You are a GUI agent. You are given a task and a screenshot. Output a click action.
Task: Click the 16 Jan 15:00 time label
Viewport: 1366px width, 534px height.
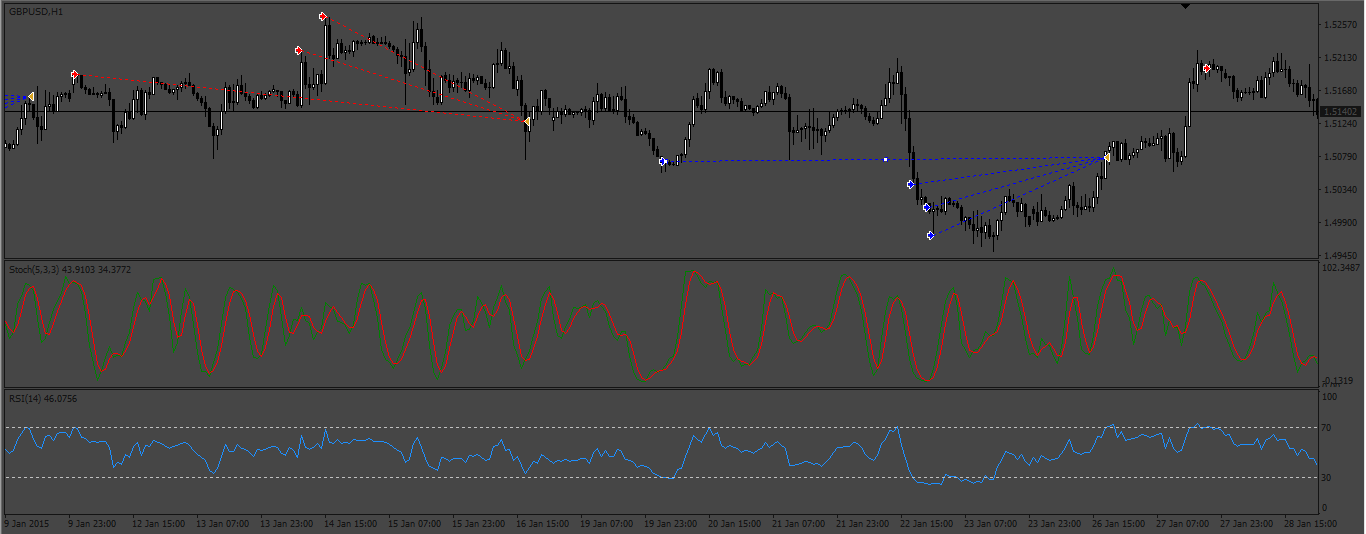pos(543,523)
